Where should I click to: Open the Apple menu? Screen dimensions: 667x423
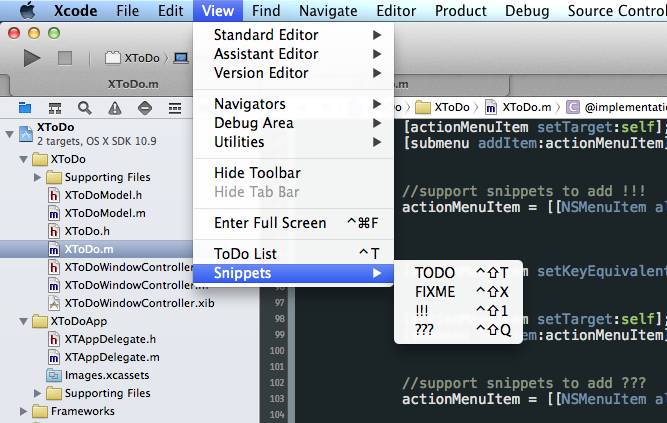pyautogui.click(x=28, y=10)
